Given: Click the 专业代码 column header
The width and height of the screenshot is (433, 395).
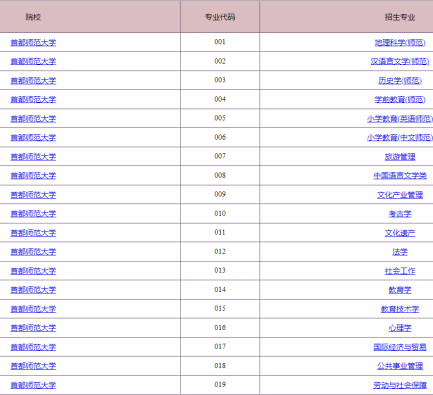Looking at the screenshot, I should [220, 17].
